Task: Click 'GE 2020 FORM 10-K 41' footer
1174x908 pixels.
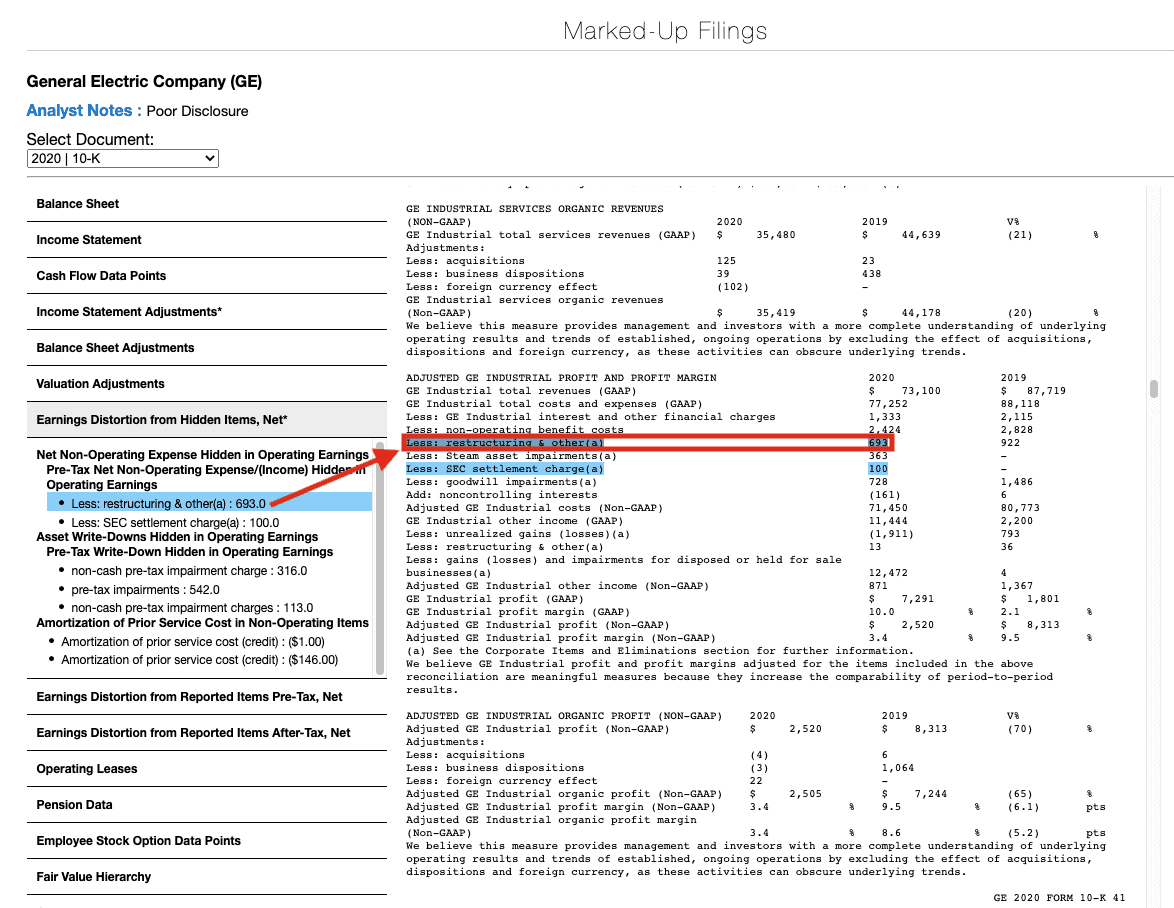Action: point(1059,898)
